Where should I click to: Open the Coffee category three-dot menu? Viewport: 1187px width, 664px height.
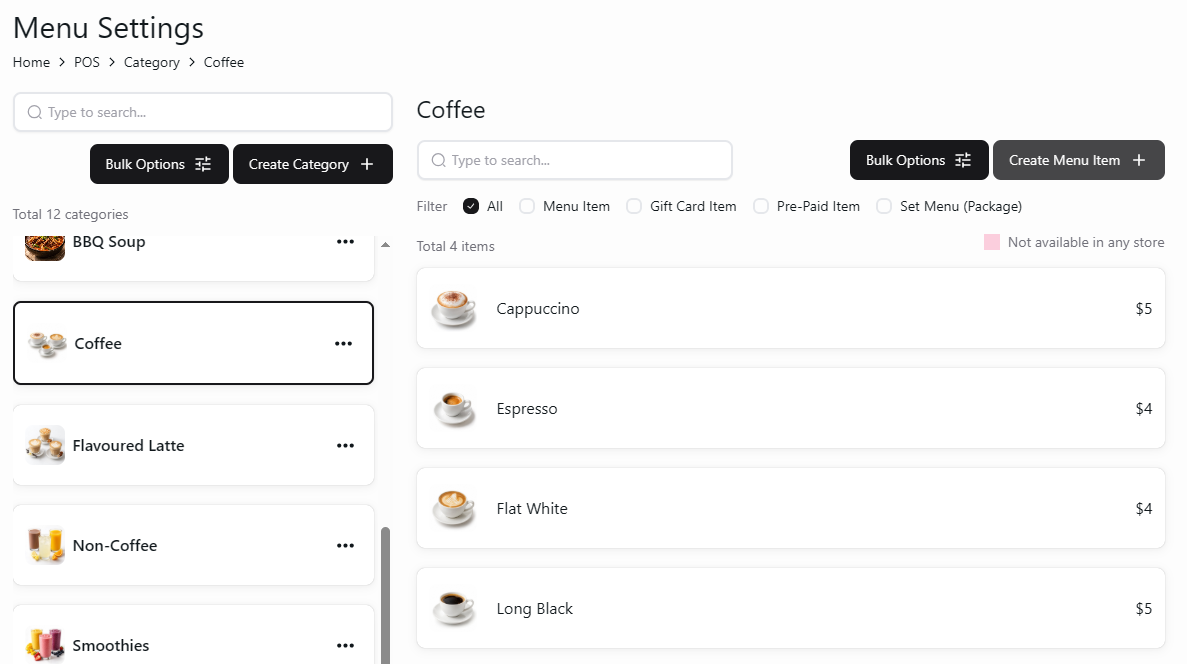pyautogui.click(x=344, y=343)
